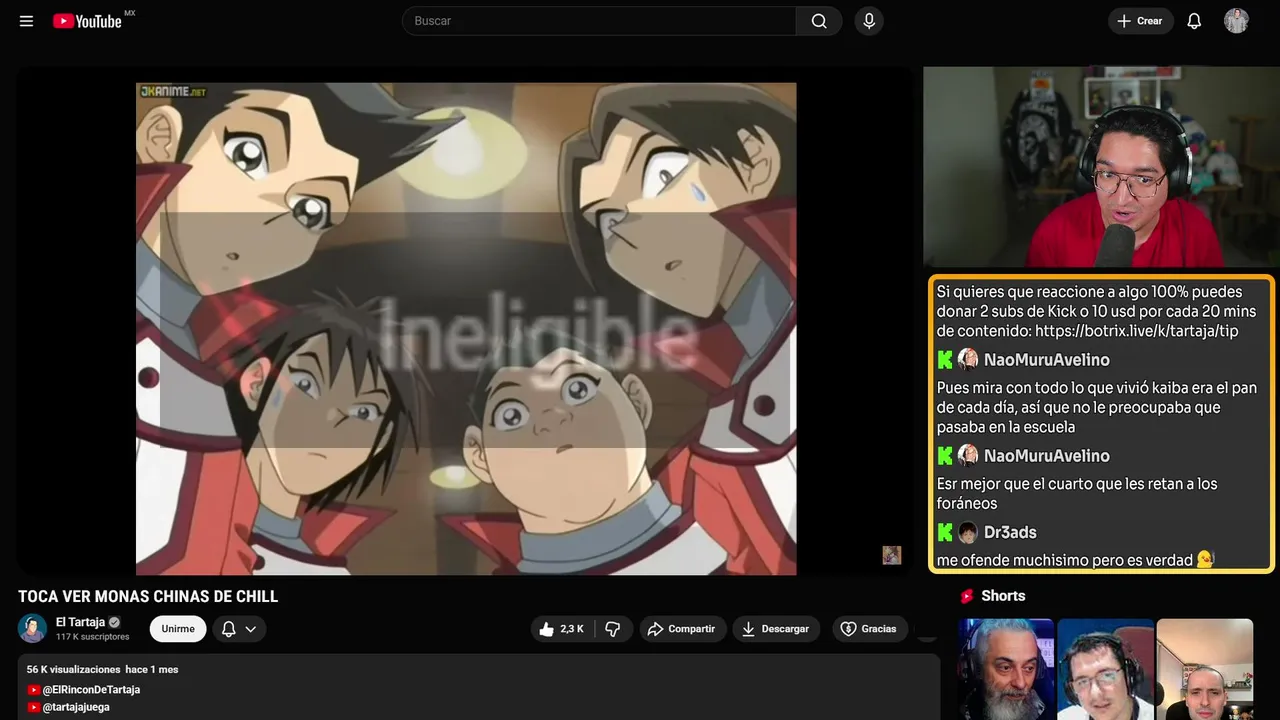Click the magnifier search button
1280x720 pixels.
pos(819,21)
